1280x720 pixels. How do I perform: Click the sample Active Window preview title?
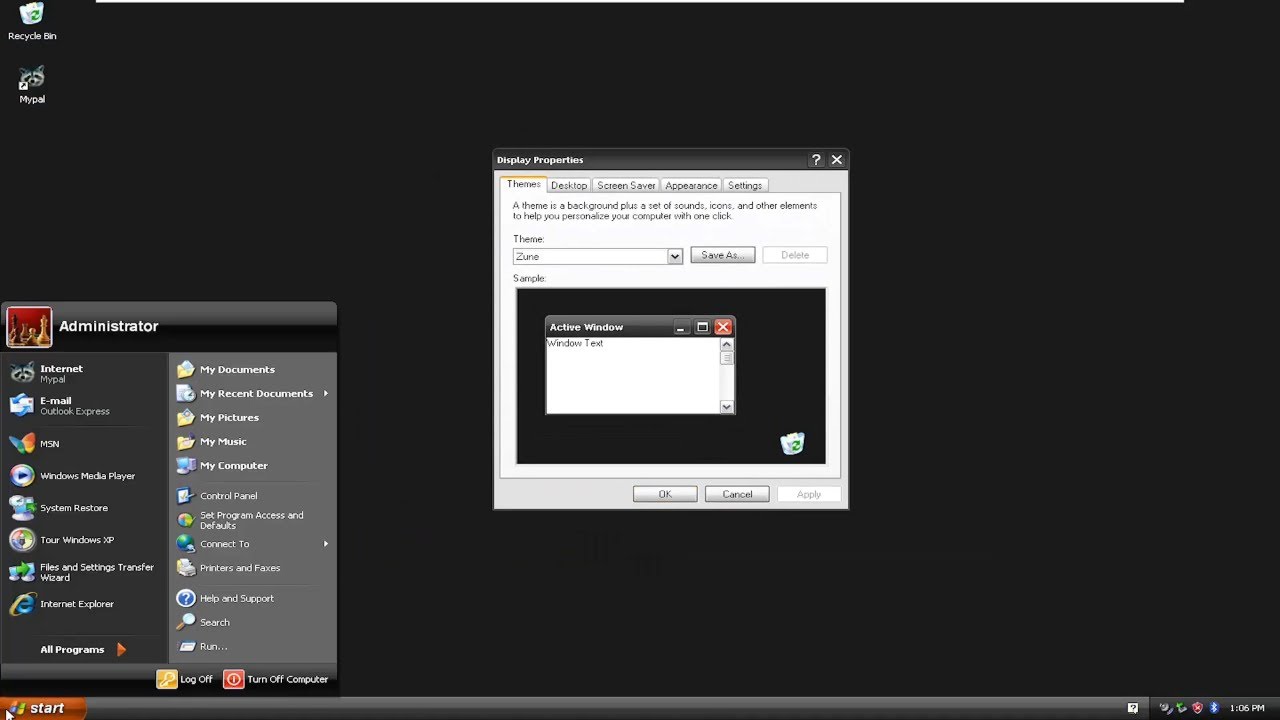point(586,327)
